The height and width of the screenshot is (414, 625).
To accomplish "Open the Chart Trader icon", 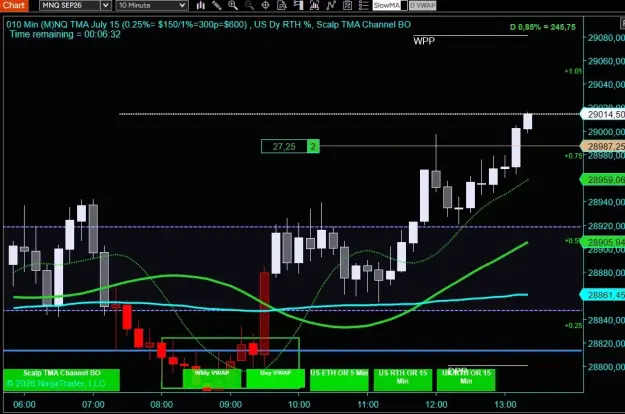I will point(298,6).
